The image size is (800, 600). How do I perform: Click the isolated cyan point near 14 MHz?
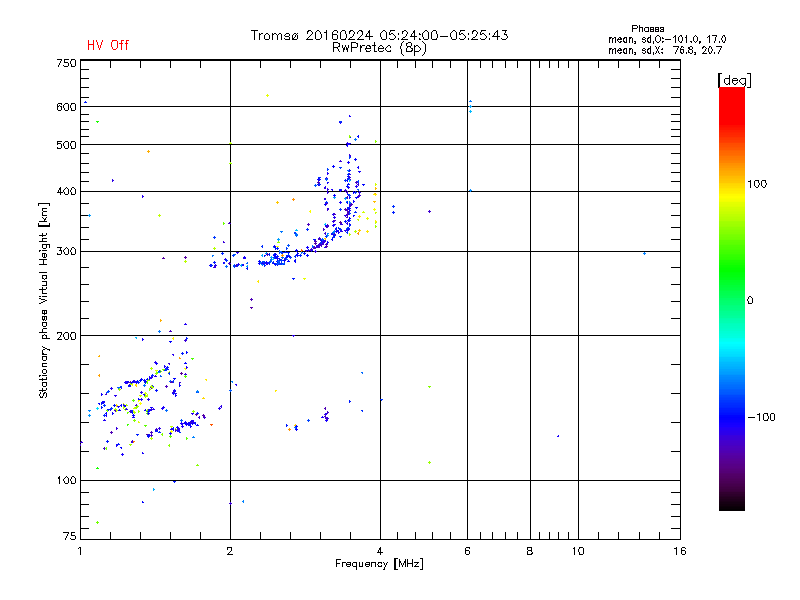(644, 253)
